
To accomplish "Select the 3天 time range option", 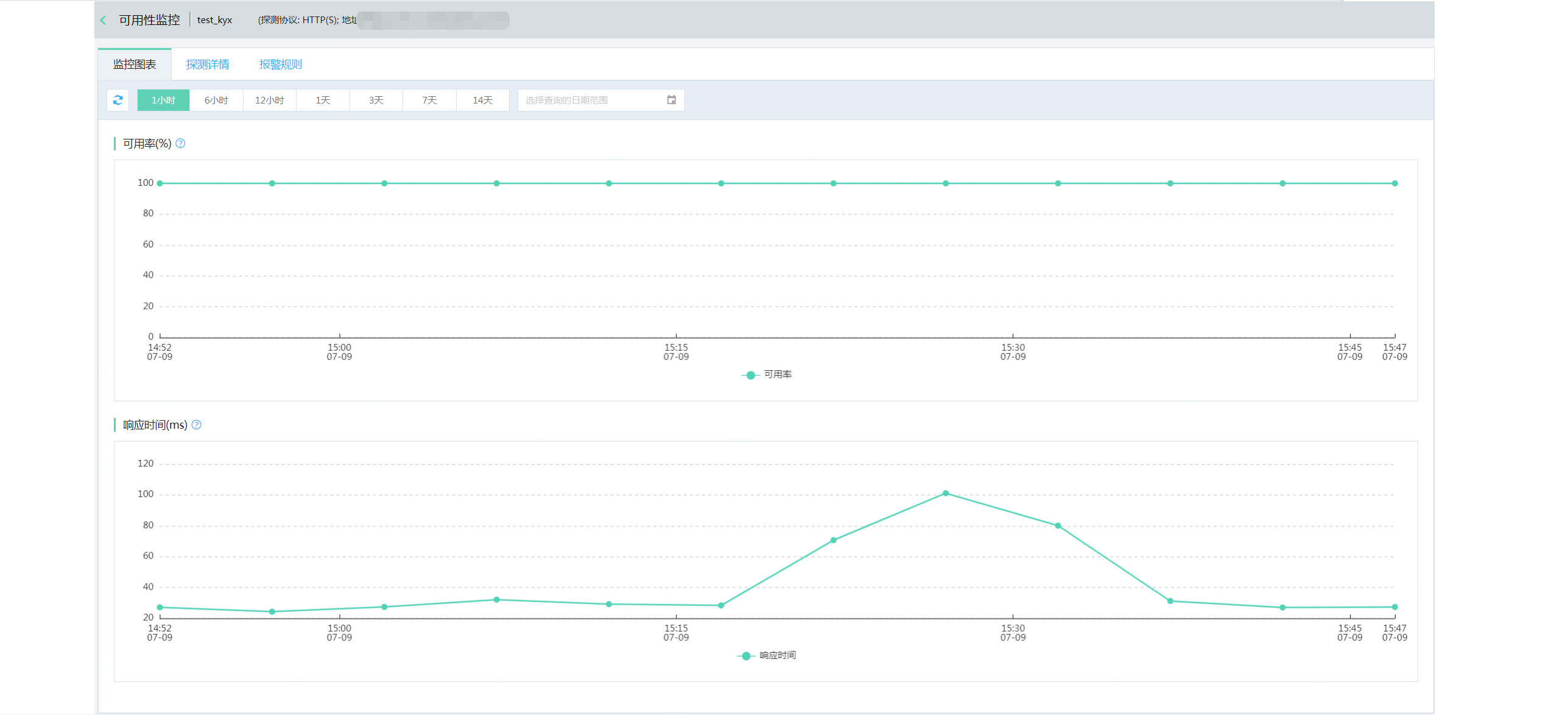I will point(376,100).
